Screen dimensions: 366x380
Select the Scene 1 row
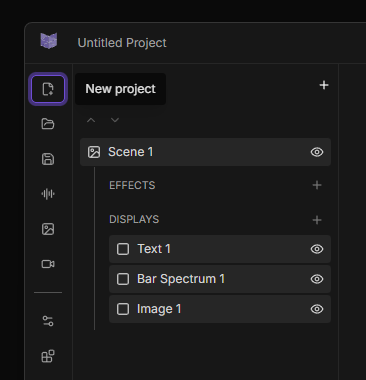205,152
